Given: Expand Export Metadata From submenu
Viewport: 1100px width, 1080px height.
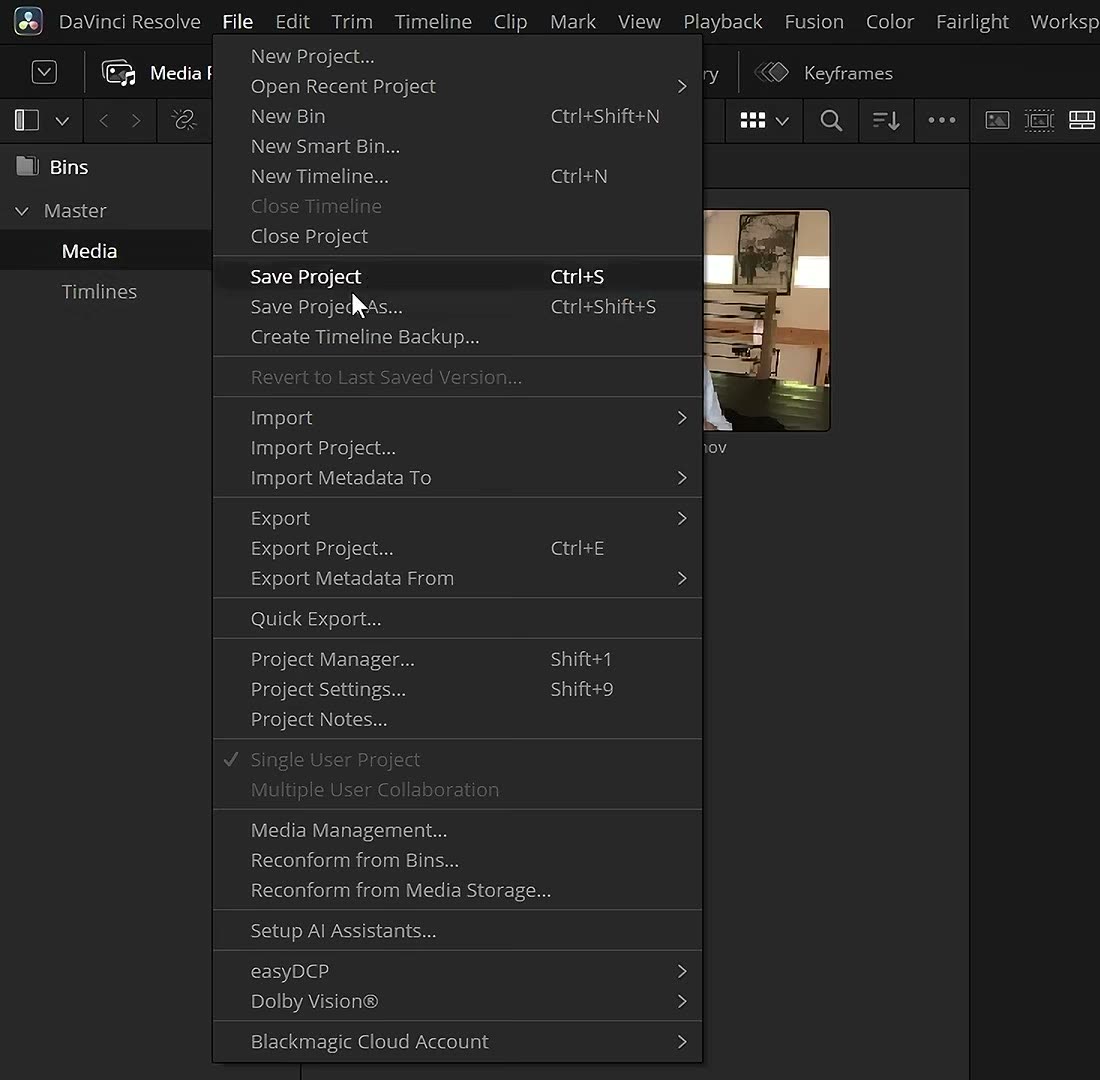Looking at the screenshot, I should click(x=682, y=578).
